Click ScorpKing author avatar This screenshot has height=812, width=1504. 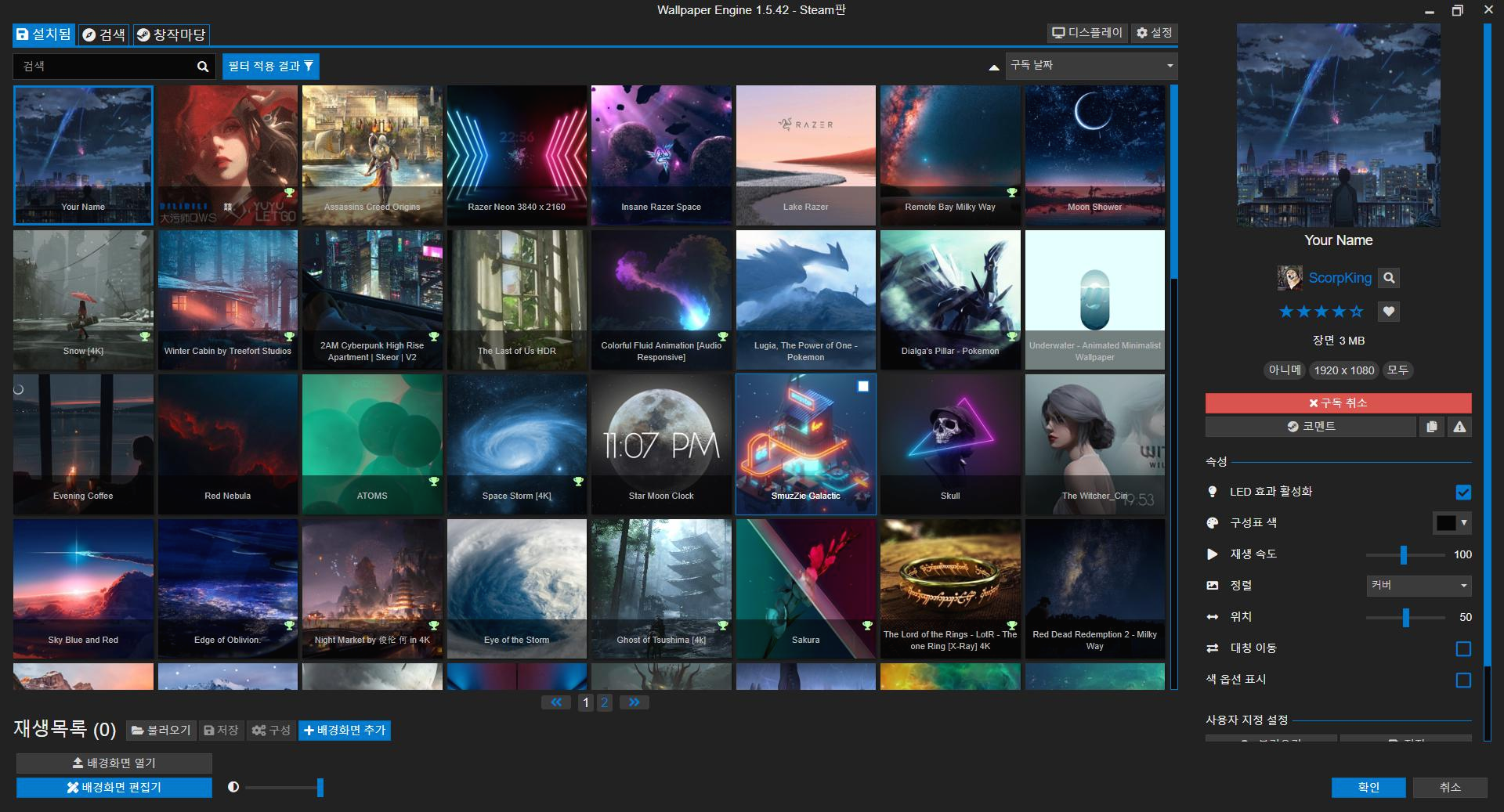pyautogui.click(x=1290, y=278)
